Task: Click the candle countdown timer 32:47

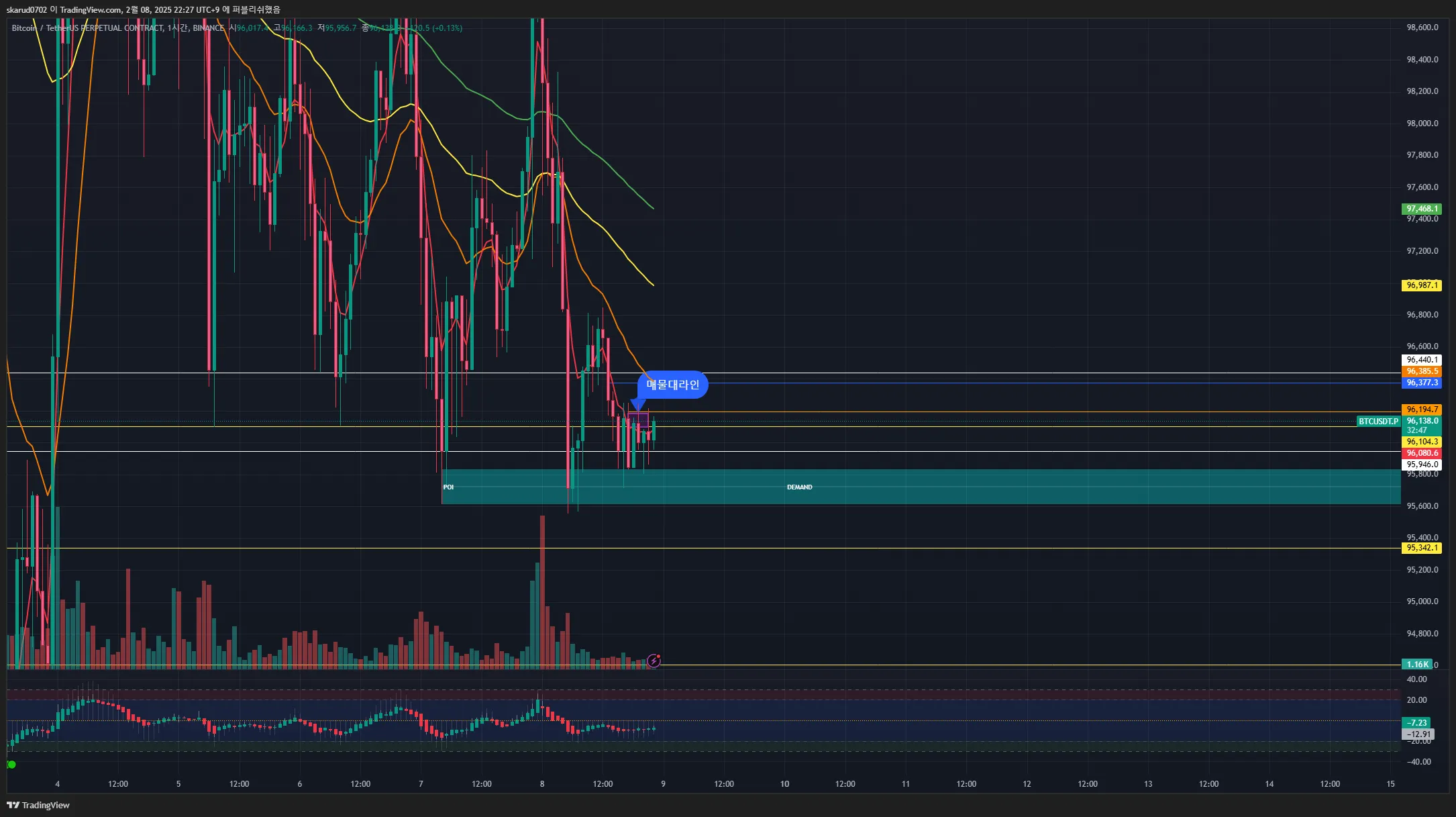Action: [x=1416, y=430]
